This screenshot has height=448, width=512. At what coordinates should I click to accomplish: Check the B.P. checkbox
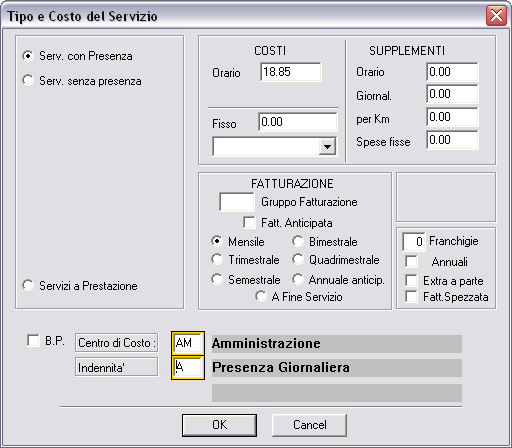33,341
